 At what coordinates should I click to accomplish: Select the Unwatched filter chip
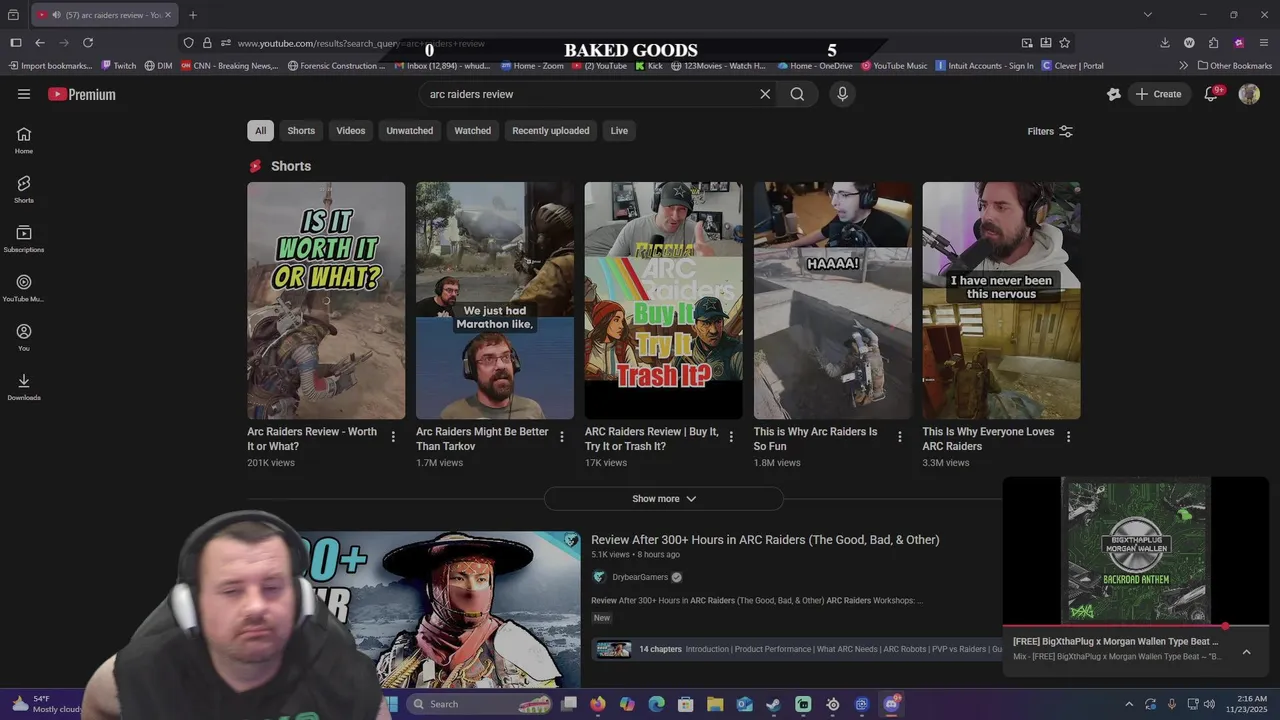coord(410,131)
